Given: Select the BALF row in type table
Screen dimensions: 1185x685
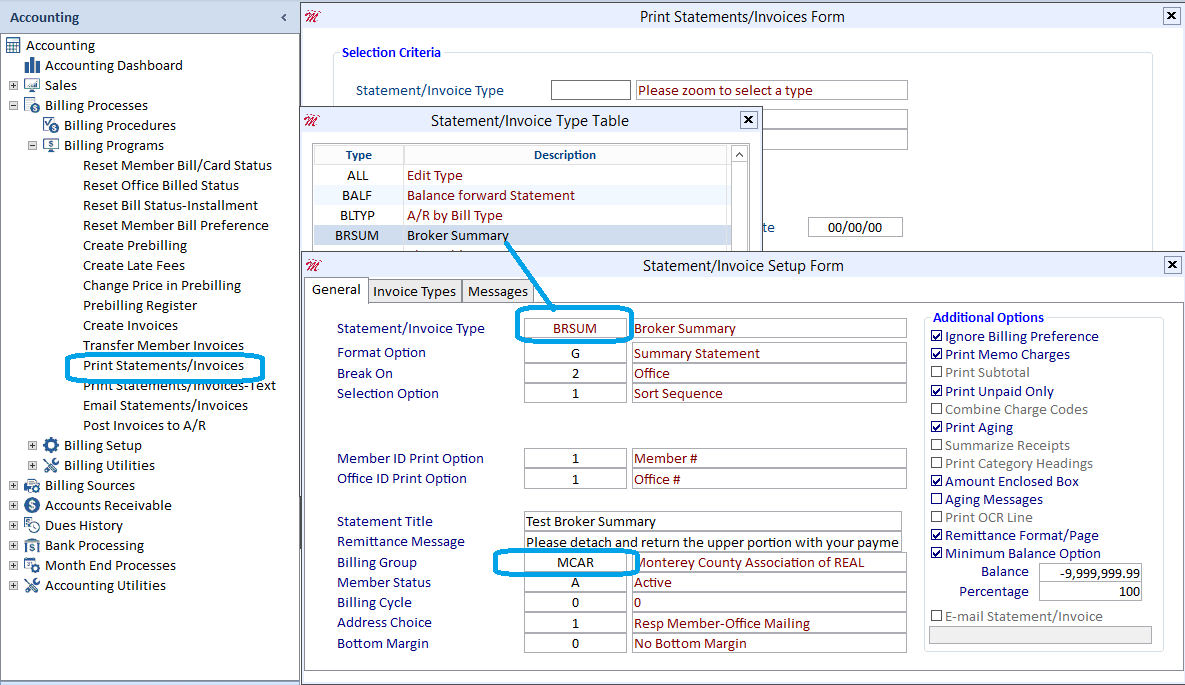Looking at the screenshot, I should coord(521,195).
